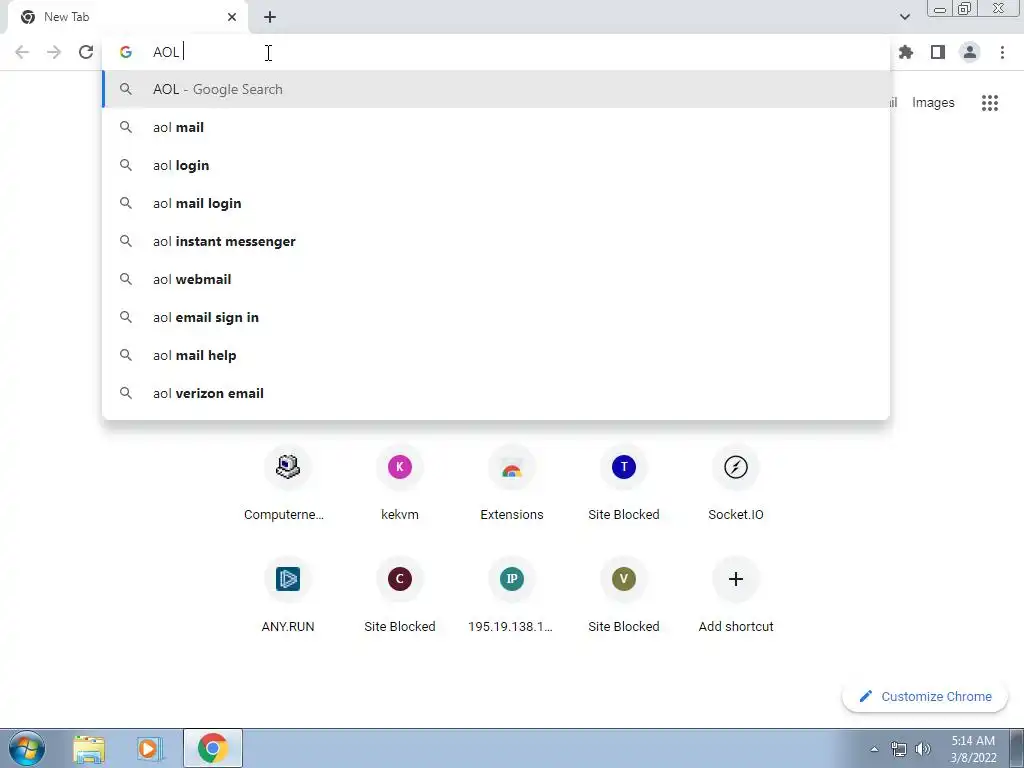Click the Images link
The width and height of the screenshot is (1024, 768).
[933, 103]
